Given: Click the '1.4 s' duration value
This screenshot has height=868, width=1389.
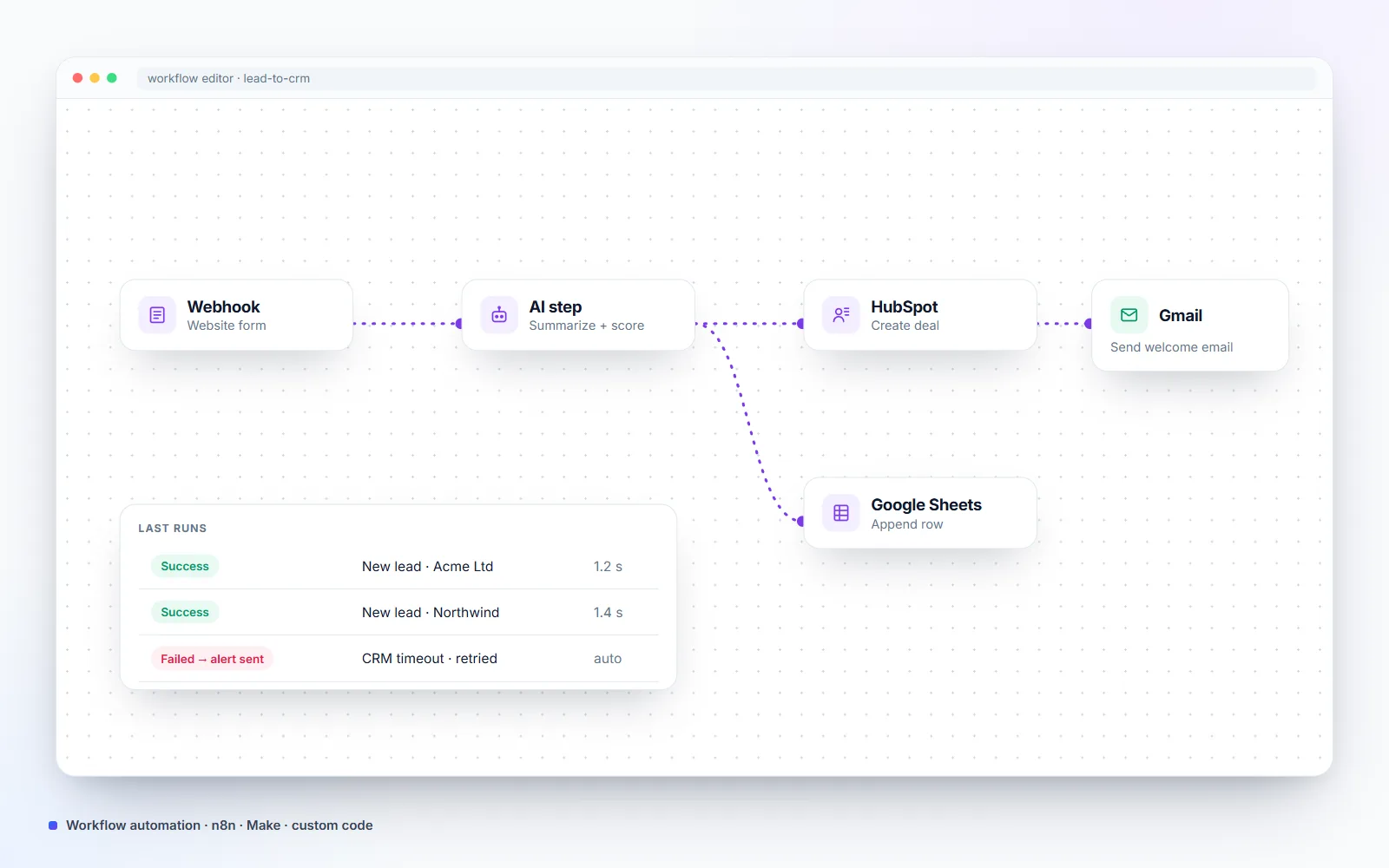Looking at the screenshot, I should (x=608, y=612).
